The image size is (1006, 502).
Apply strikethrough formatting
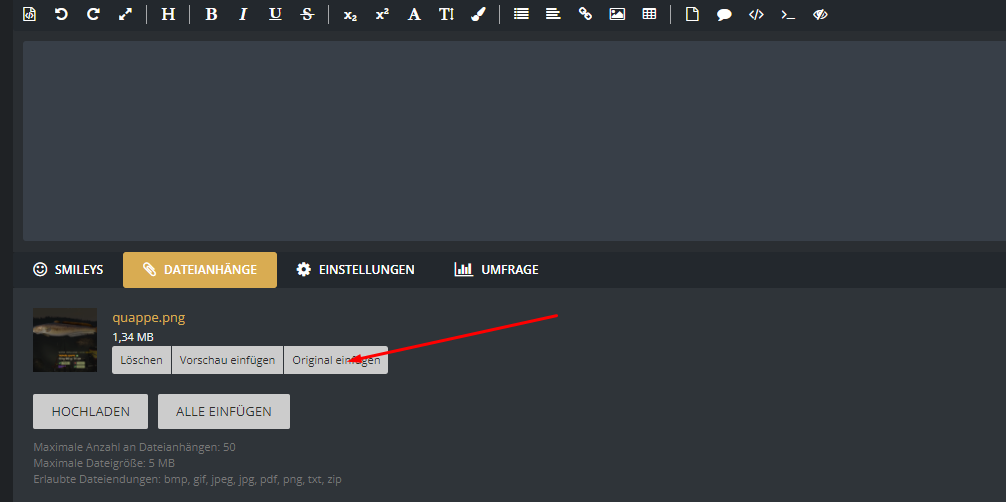[x=307, y=15]
